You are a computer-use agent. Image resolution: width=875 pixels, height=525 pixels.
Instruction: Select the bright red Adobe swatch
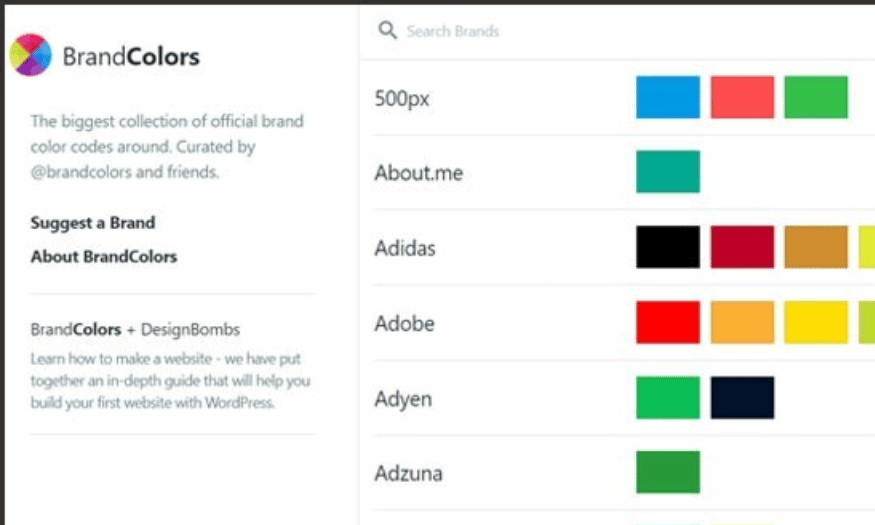click(668, 322)
